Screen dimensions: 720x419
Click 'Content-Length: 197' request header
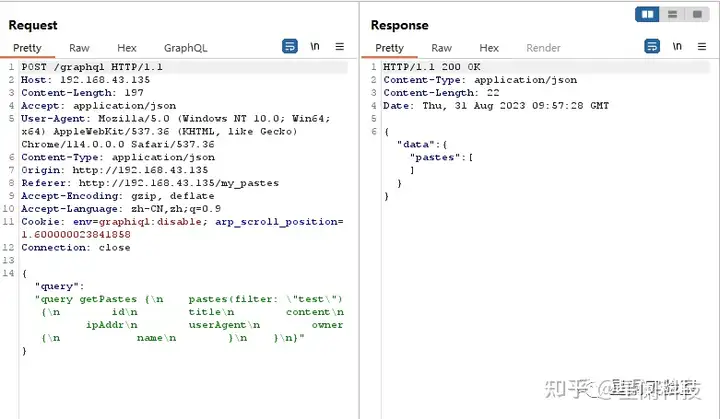[82, 93]
